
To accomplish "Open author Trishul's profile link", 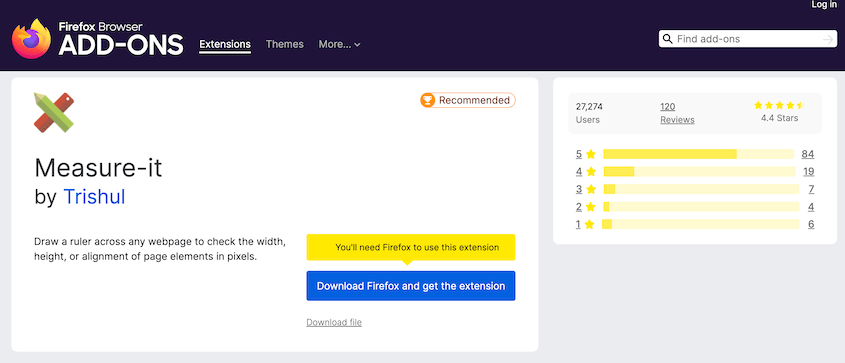I will 94,197.
